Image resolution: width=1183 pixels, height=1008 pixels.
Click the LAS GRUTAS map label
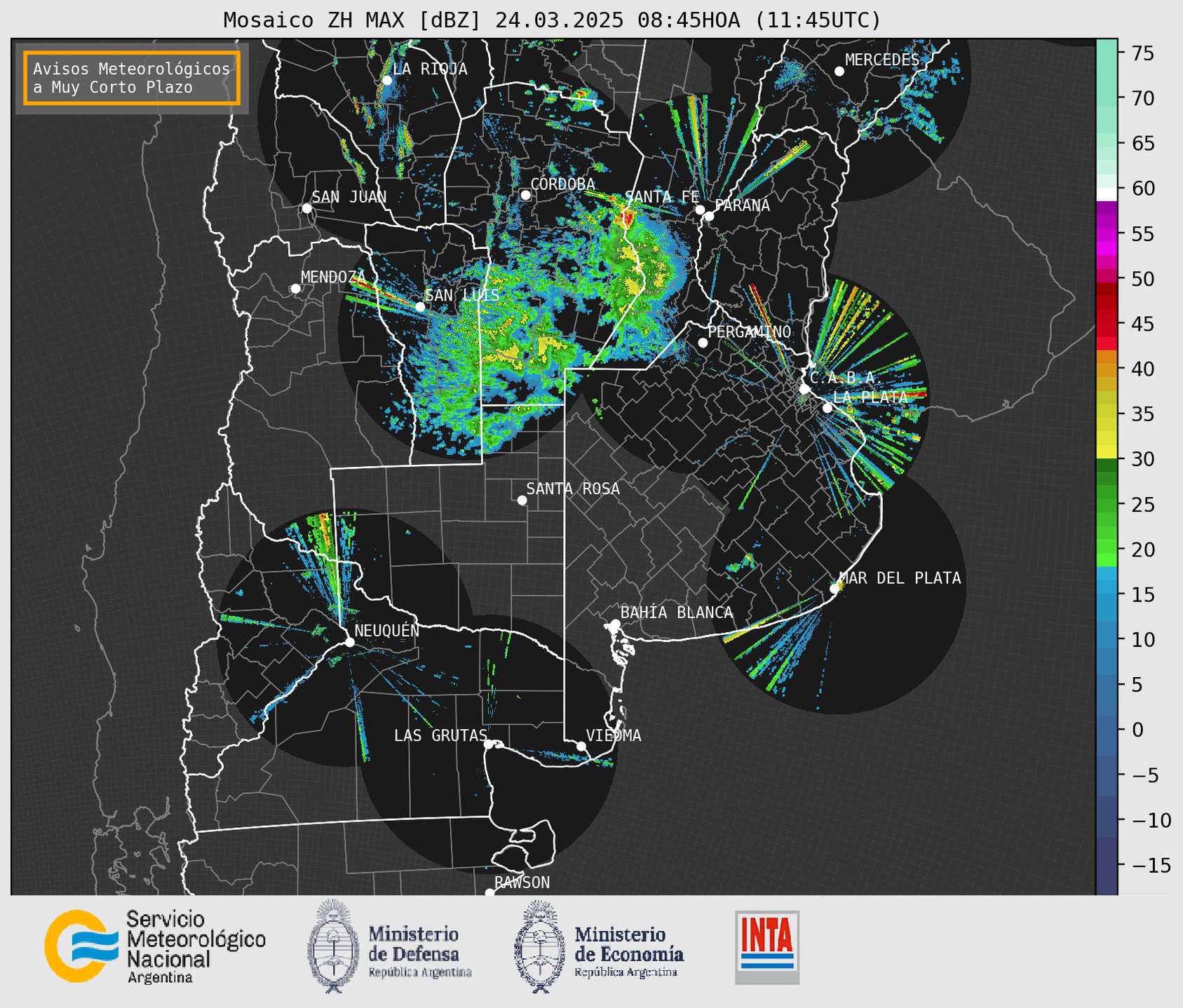pos(440,735)
